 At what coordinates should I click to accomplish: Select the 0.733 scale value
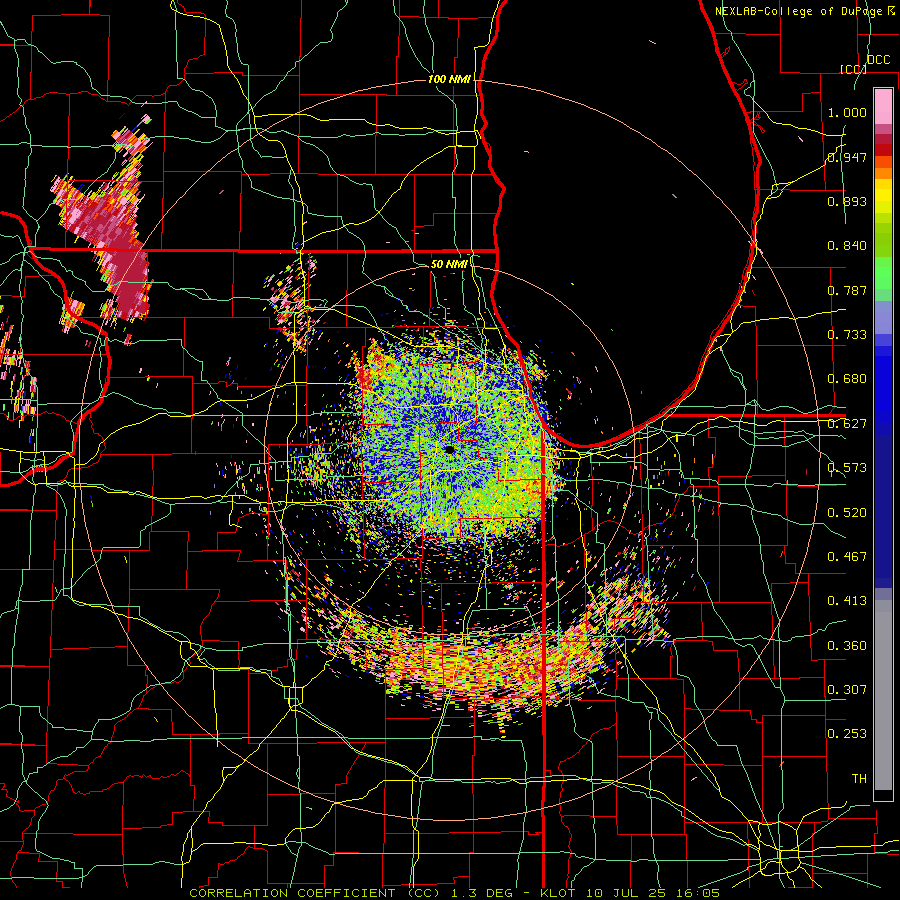[x=847, y=335]
